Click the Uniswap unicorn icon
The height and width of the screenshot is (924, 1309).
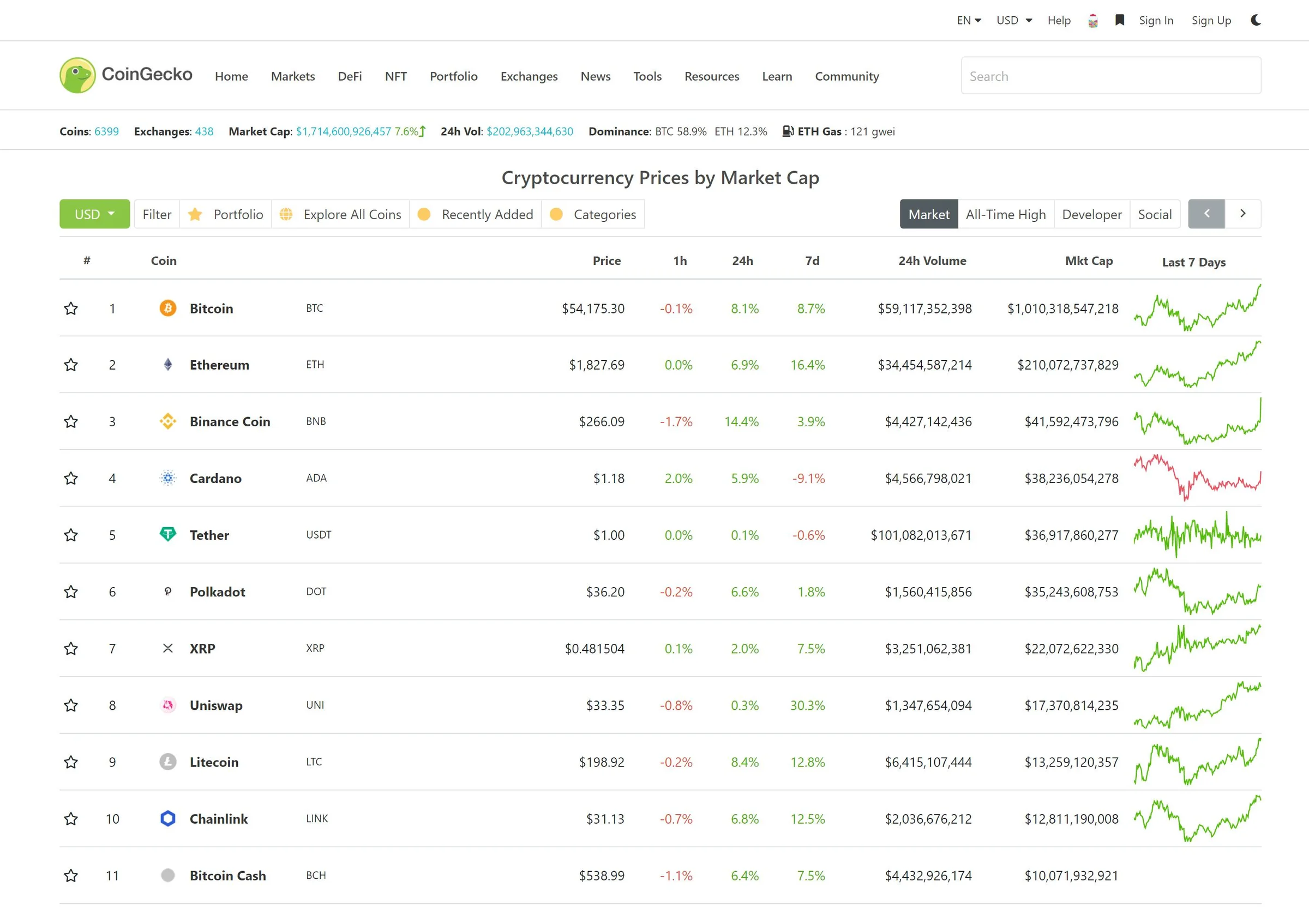click(x=167, y=705)
